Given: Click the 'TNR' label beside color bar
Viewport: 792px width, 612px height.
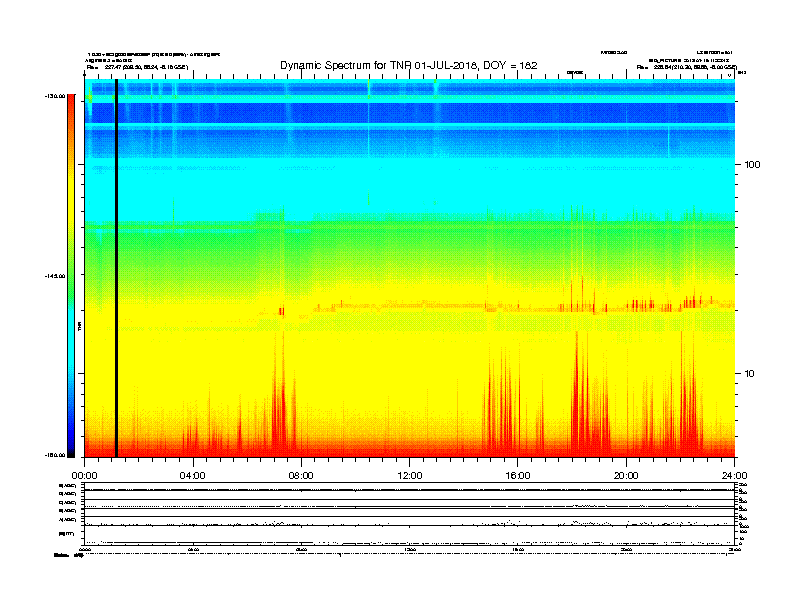Looking at the screenshot, I should click(80, 326).
